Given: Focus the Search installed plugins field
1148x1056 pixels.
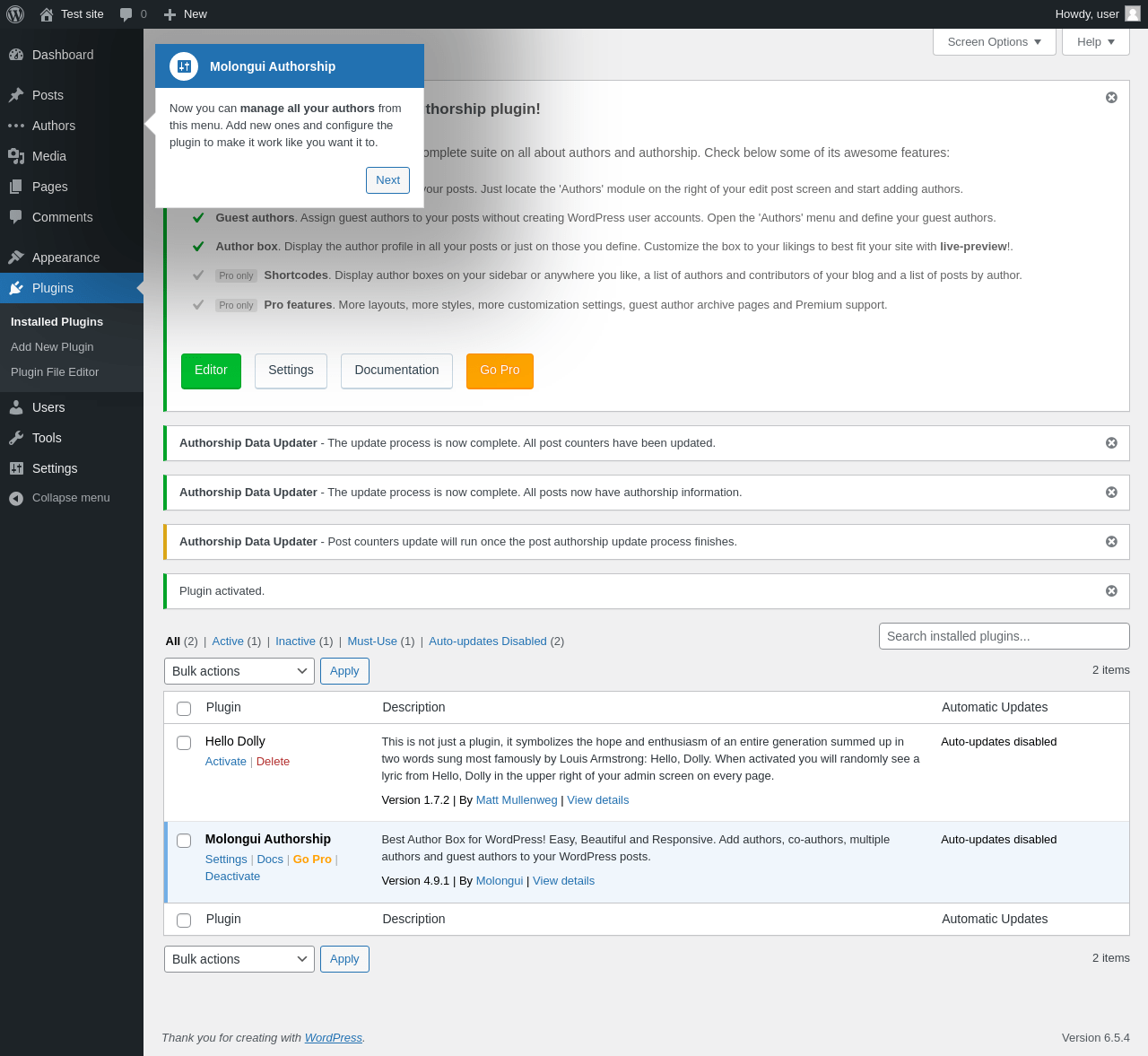Looking at the screenshot, I should (x=1004, y=636).
